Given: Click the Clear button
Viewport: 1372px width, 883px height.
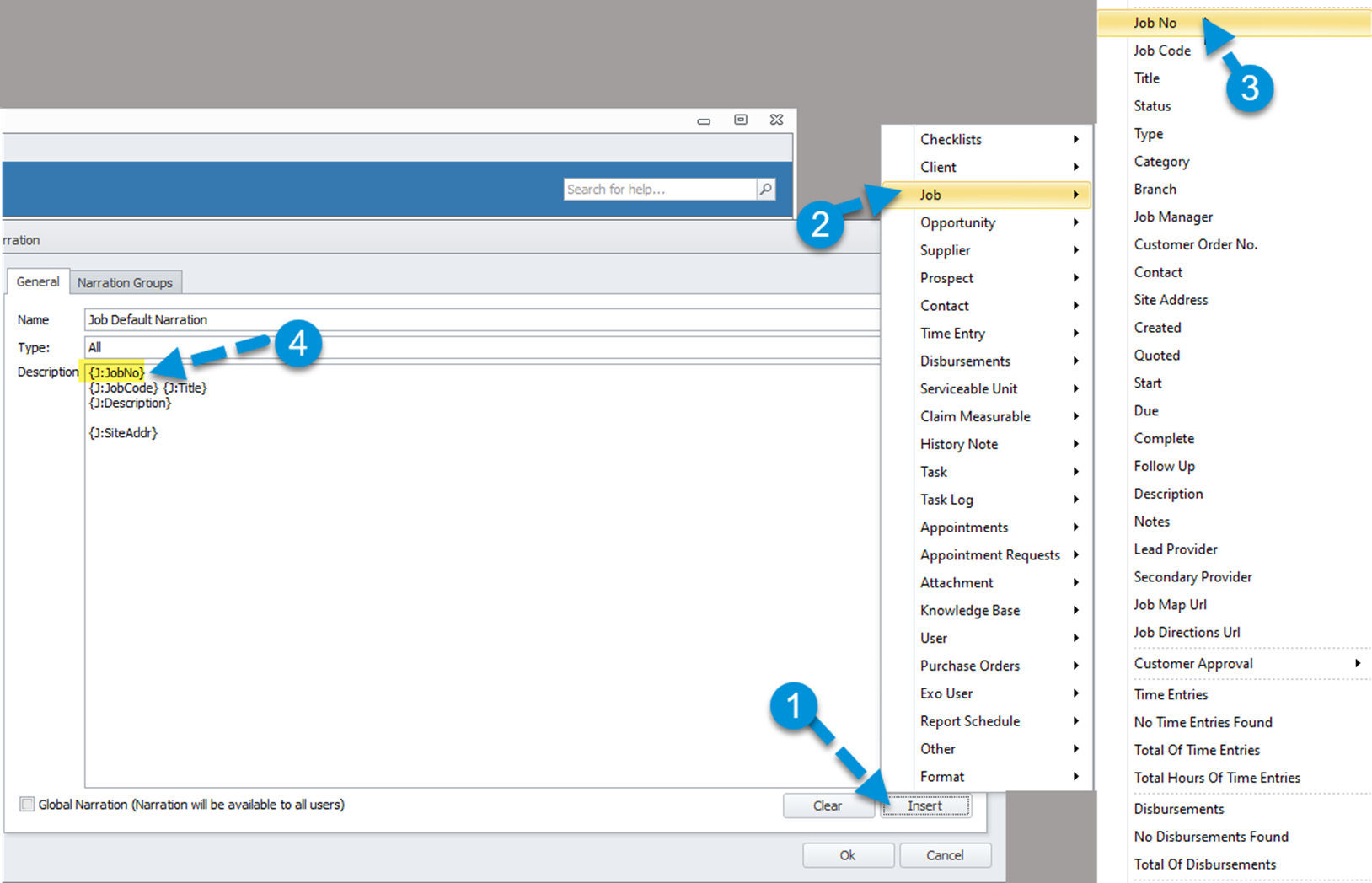Looking at the screenshot, I should [827, 805].
